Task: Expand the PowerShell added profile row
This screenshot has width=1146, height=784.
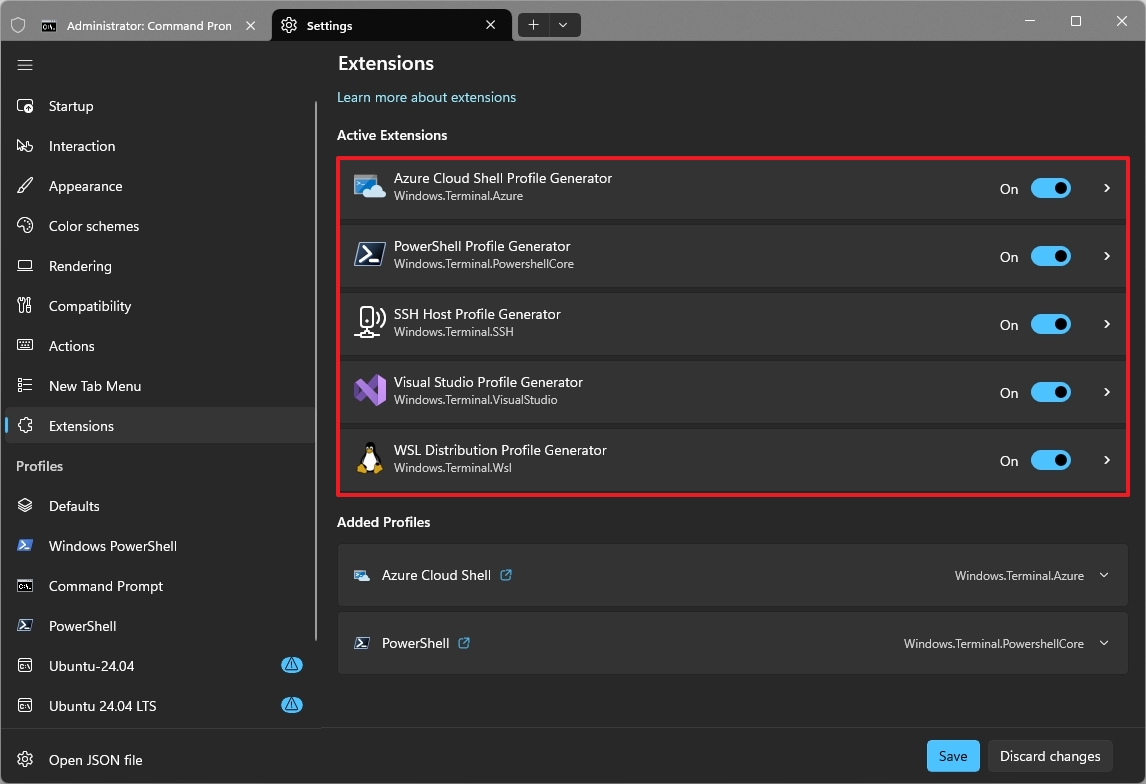Action: [x=1104, y=643]
